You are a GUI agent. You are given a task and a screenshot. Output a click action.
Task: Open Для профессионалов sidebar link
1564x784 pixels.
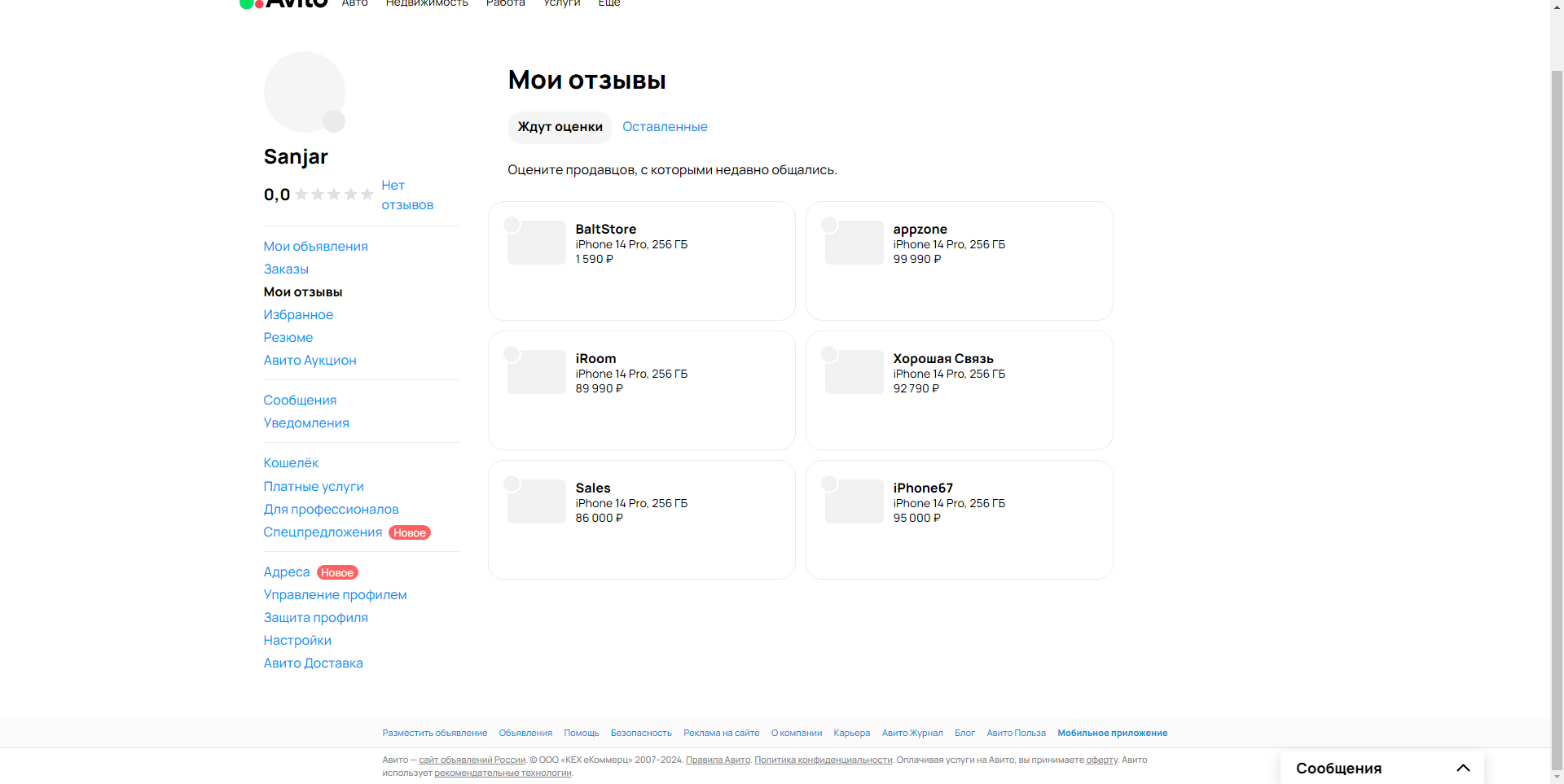point(331,509)
